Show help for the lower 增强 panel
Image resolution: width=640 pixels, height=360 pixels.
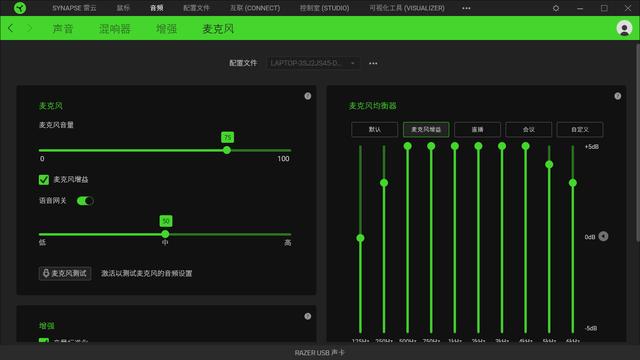(308, 316)
